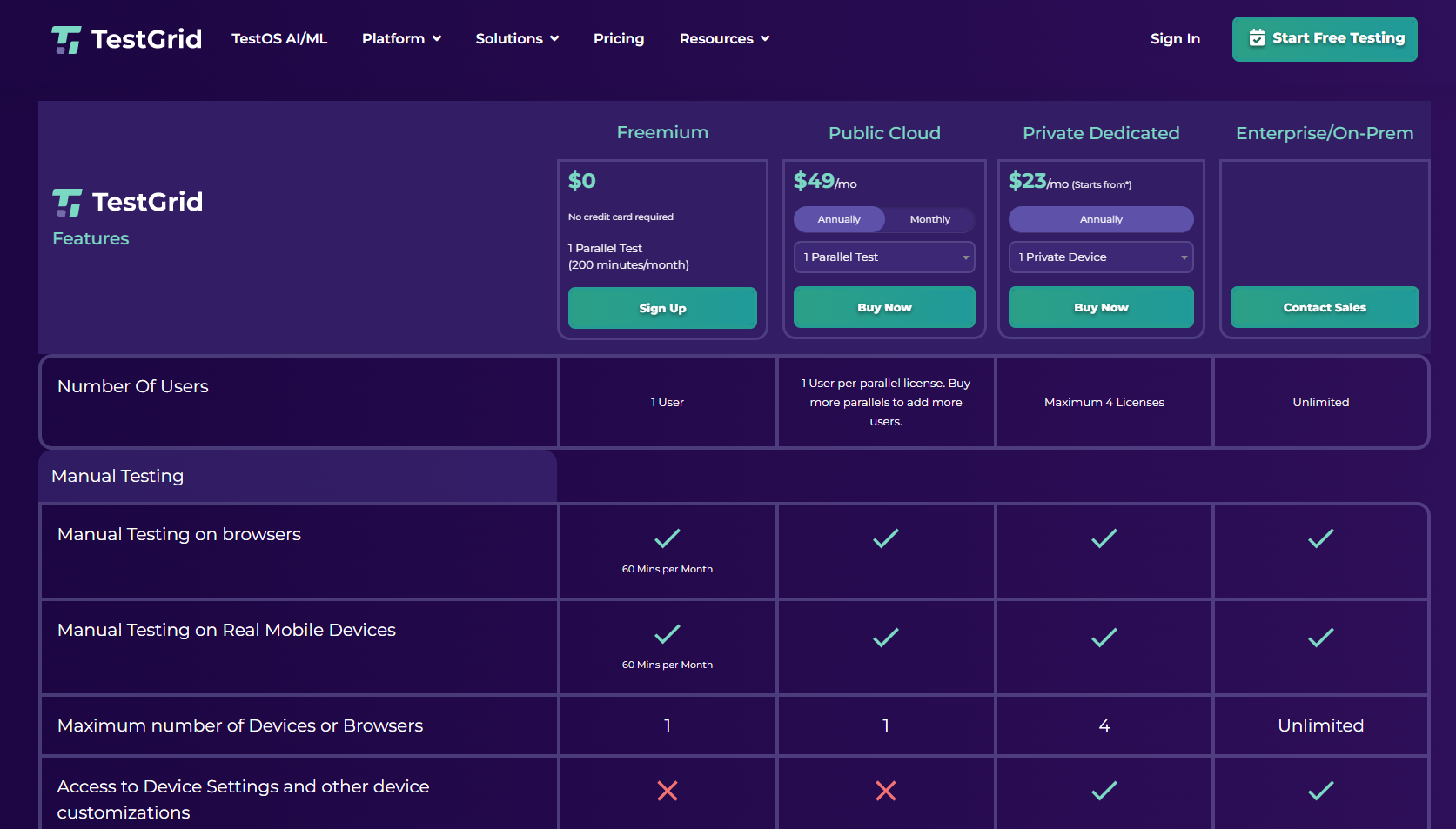Image resolution: width=1456 pixels, height=829 pixels.
Task: Click Access to Device Settings row label
Action: pyautogui.click(x=244, y=799)
